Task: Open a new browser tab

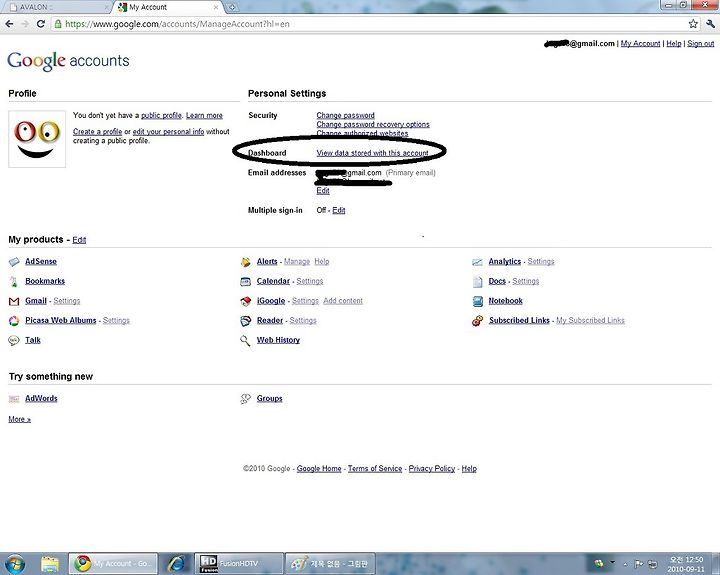Action: tap(232, 7)
